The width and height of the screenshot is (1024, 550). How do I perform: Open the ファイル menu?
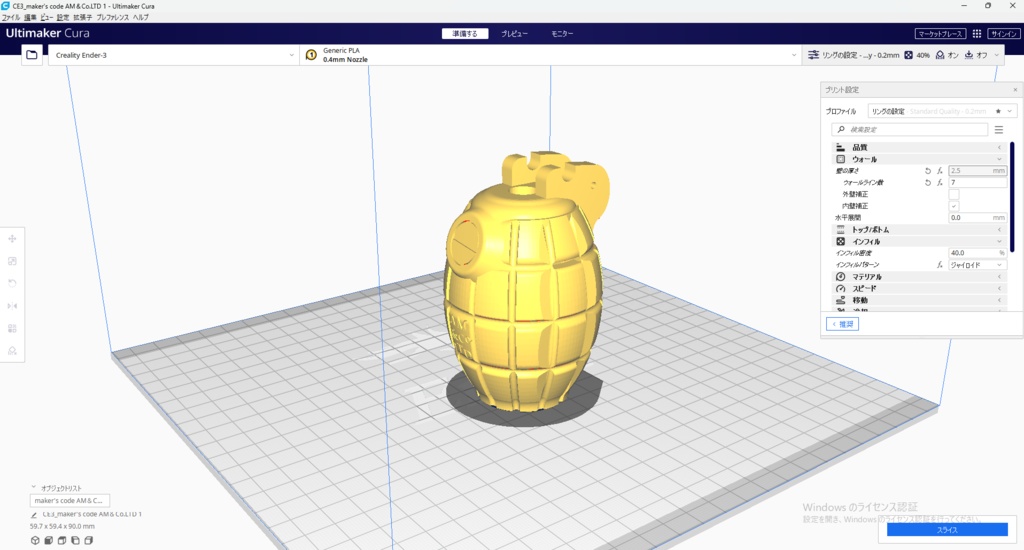[11, 18]
